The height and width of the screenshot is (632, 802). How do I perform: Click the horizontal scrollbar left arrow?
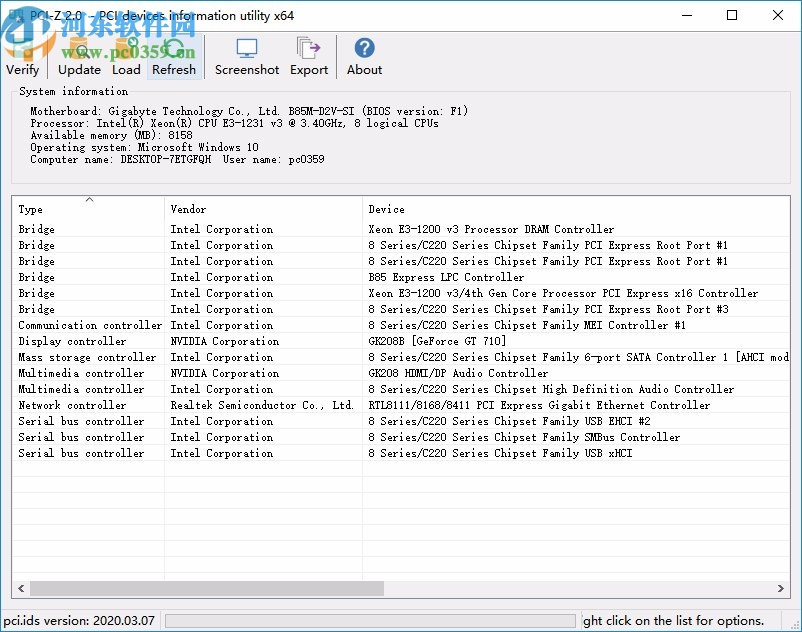[x=20, y=589]
